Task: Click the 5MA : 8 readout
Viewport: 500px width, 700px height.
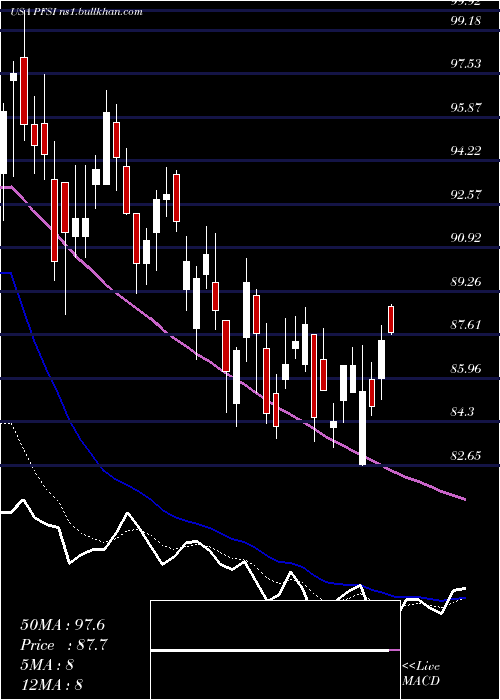Action: click(x=47, y=665)
